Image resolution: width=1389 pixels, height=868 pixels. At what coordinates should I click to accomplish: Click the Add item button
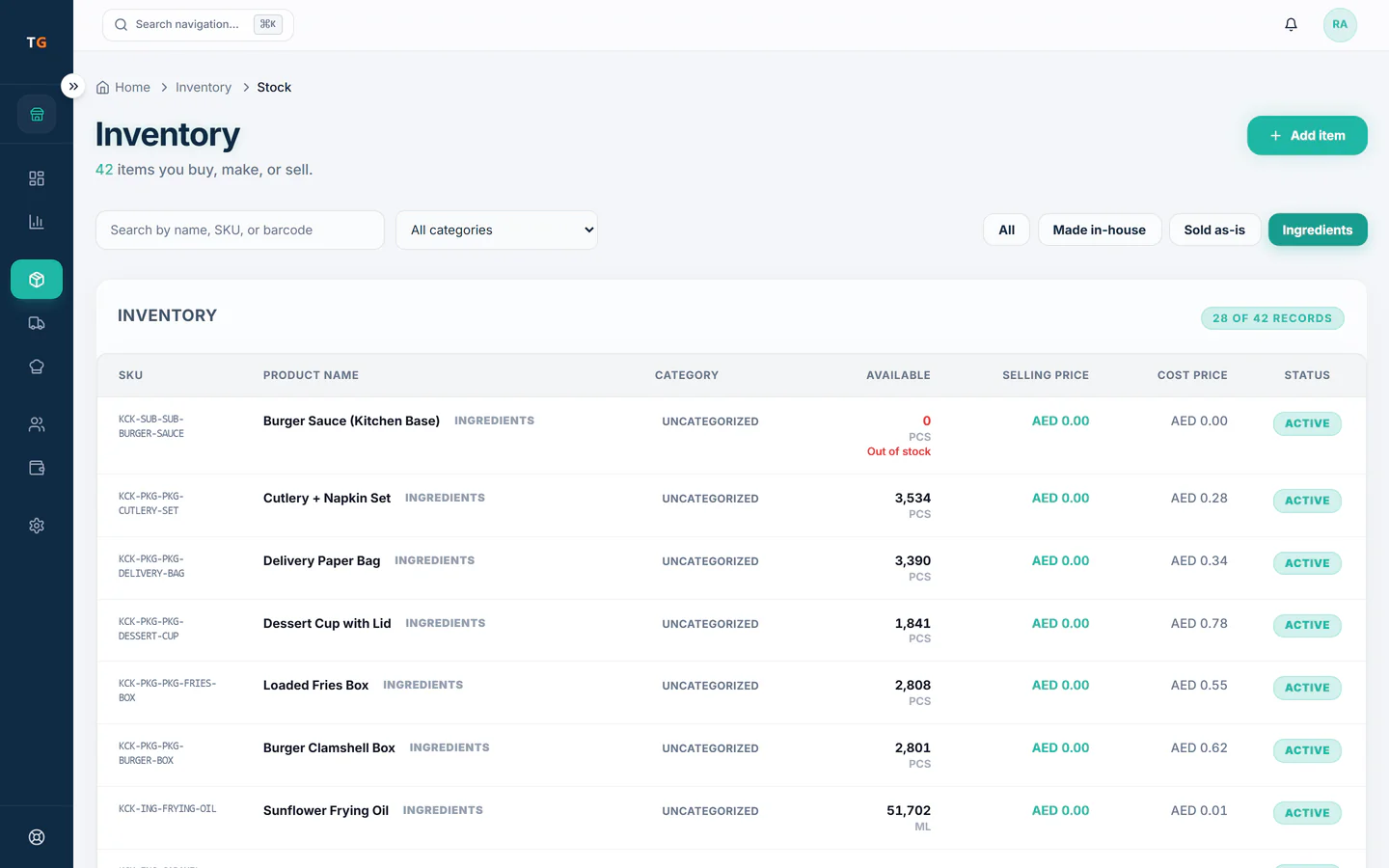pyautogui.click(x=1307, y=136)
